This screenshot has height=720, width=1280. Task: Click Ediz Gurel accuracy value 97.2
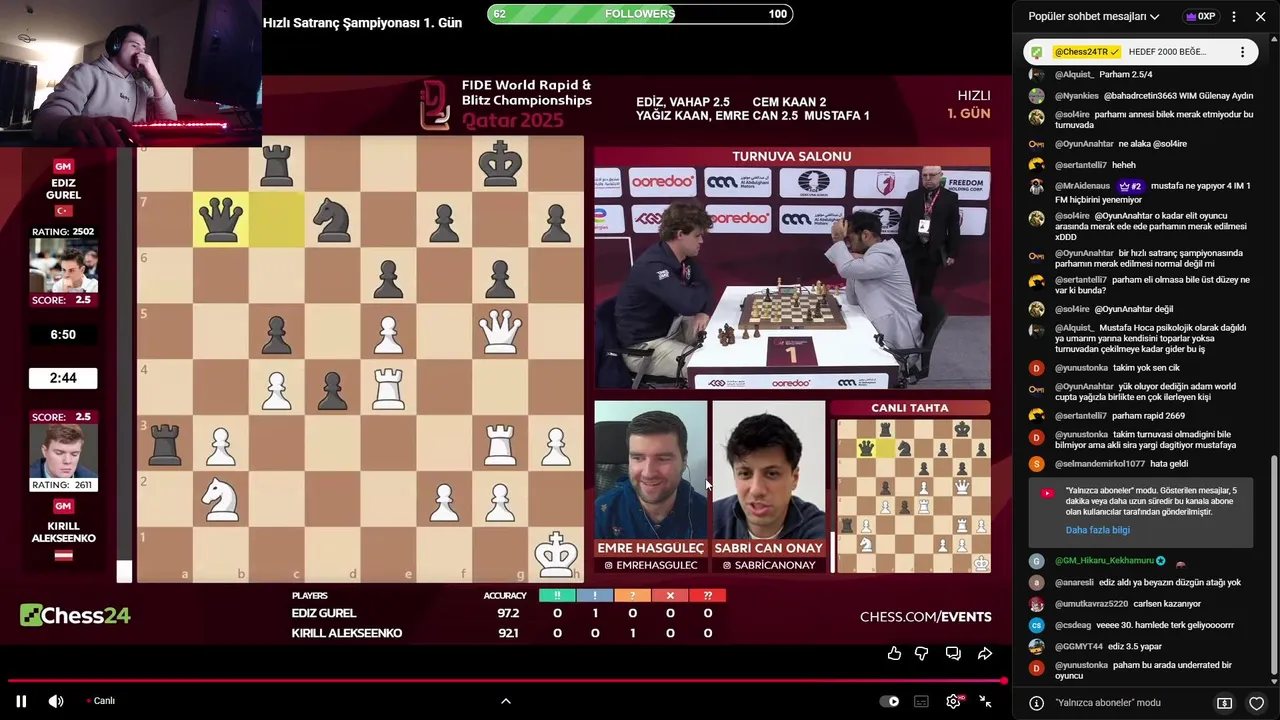click(508, 613)
